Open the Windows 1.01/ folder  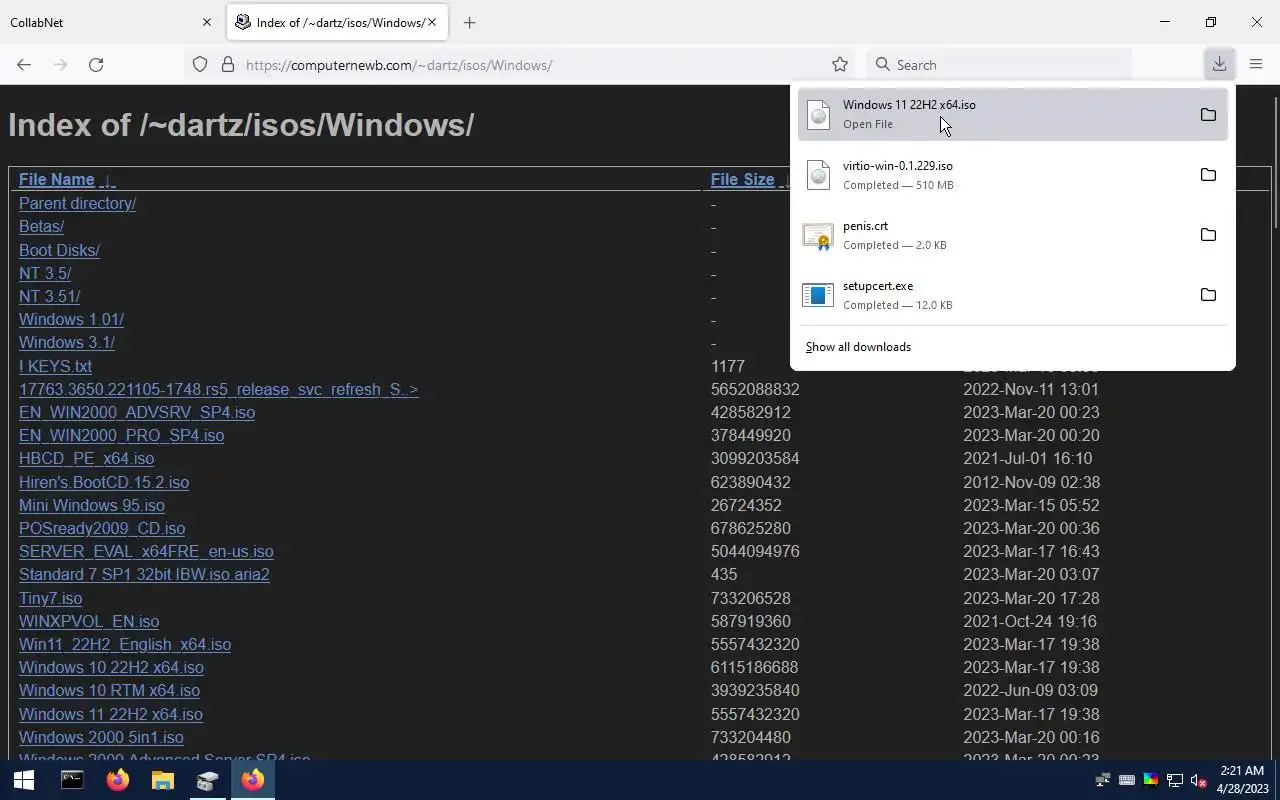tap(71, 319)
